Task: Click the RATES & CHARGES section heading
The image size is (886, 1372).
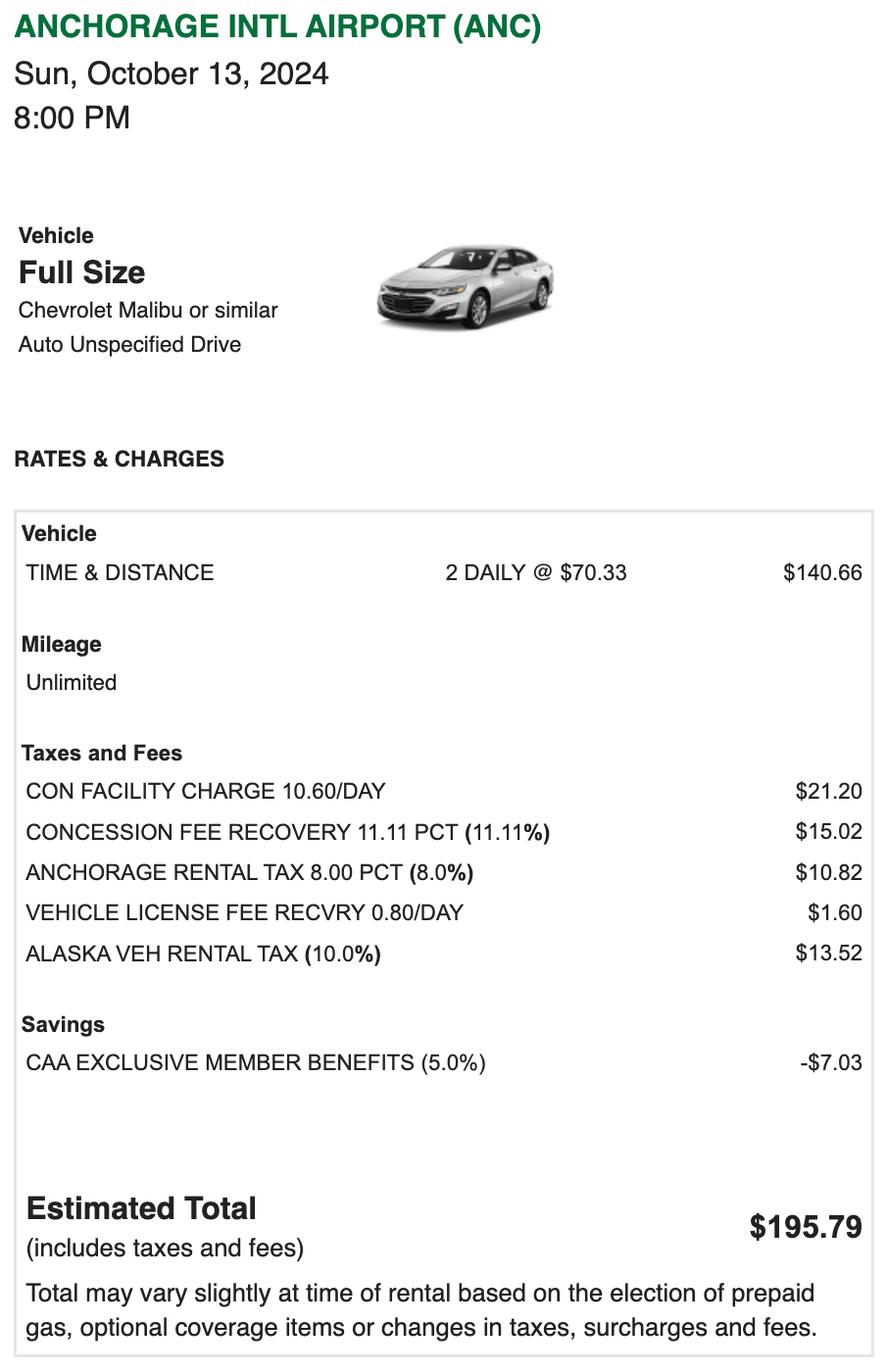Action: tap(119, 460)
